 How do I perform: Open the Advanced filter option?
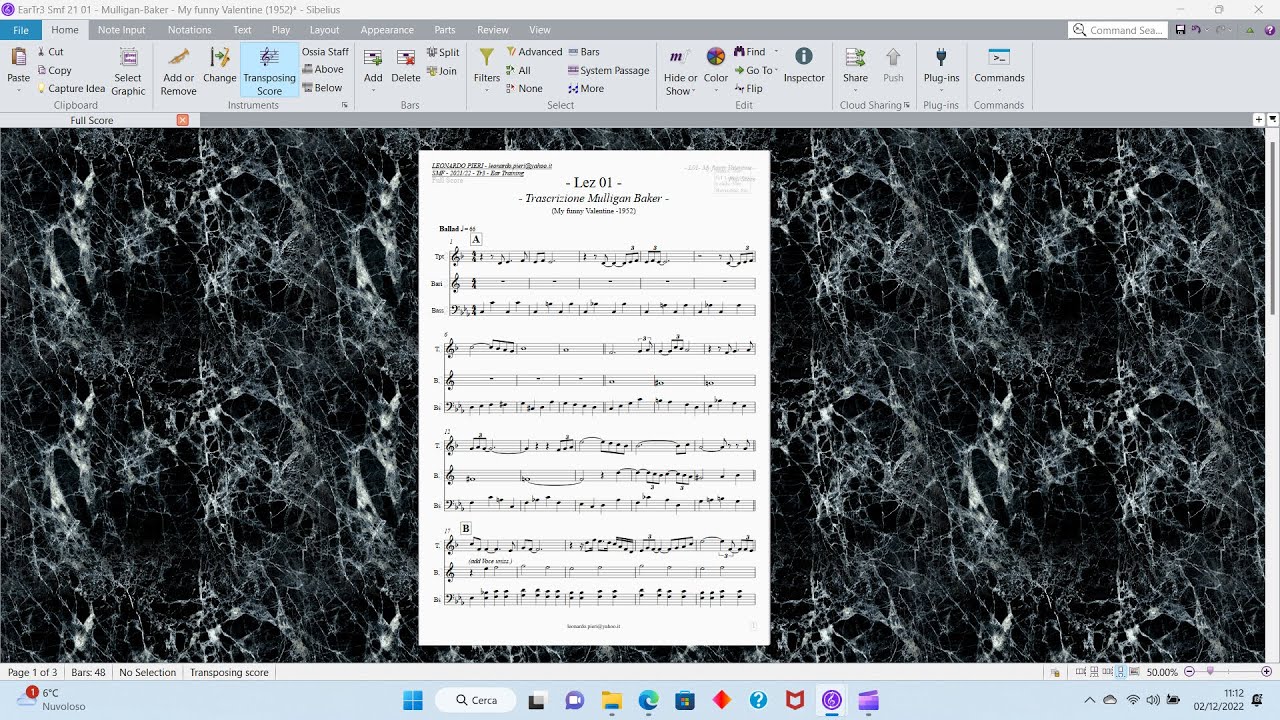point(534,52)
